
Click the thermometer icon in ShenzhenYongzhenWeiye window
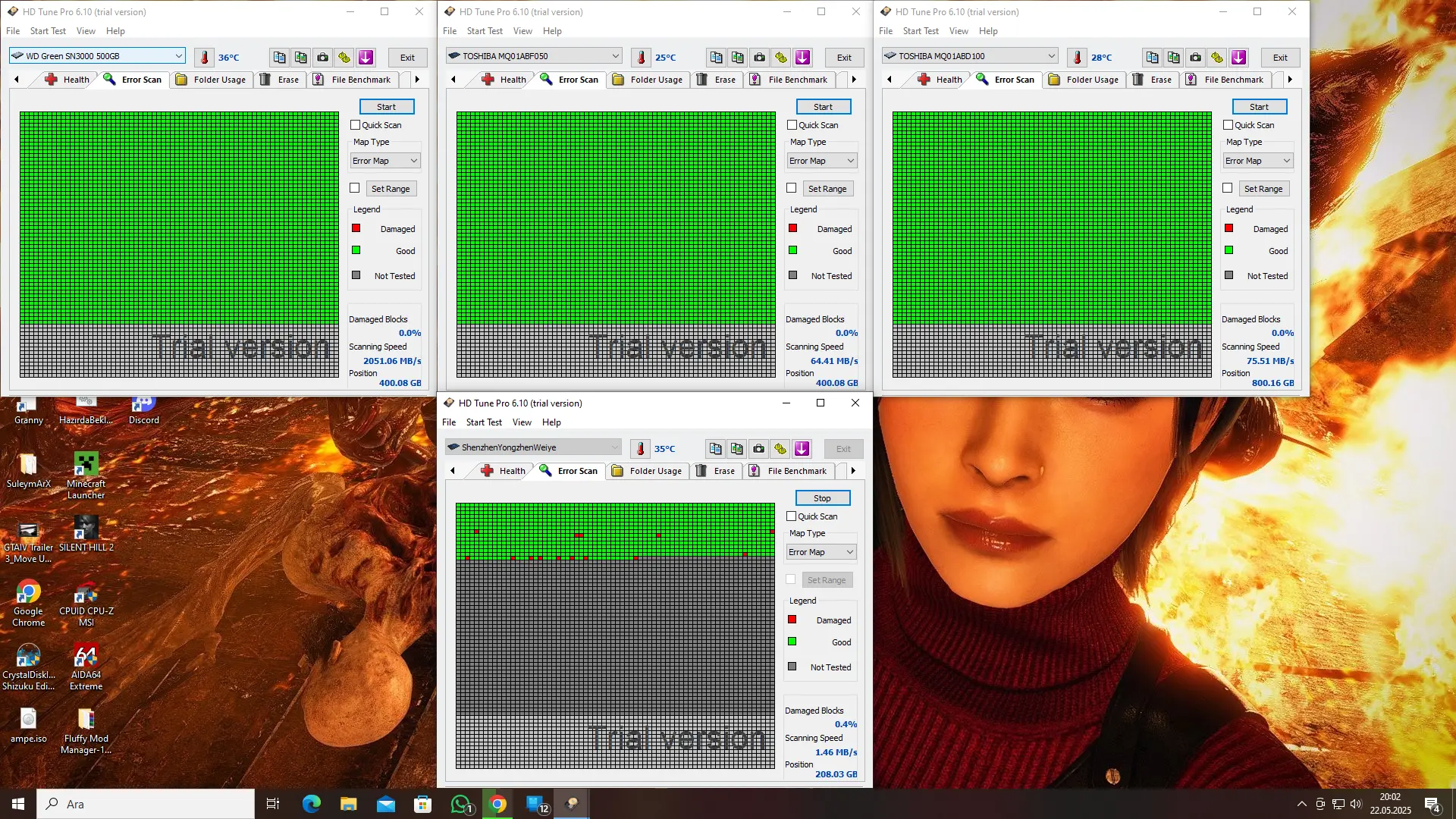[x=640, y=449]
